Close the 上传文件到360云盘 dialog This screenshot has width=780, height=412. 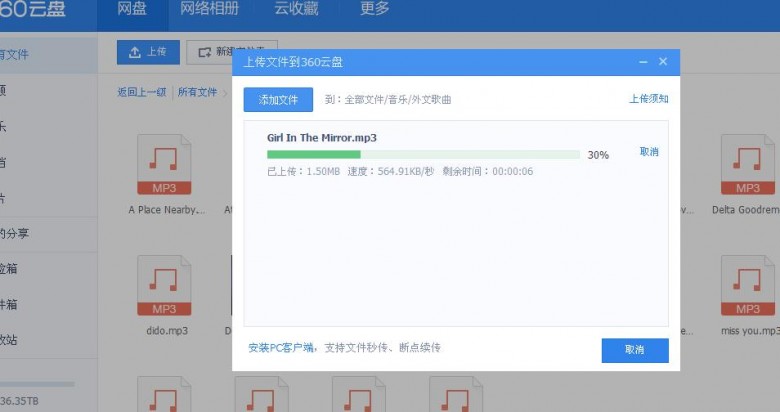pos(663,62)
